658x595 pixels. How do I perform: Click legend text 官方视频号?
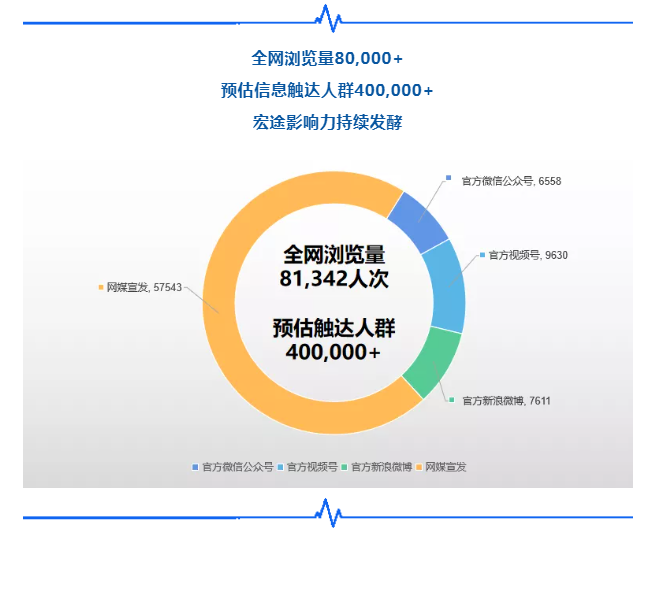[312, 467]
